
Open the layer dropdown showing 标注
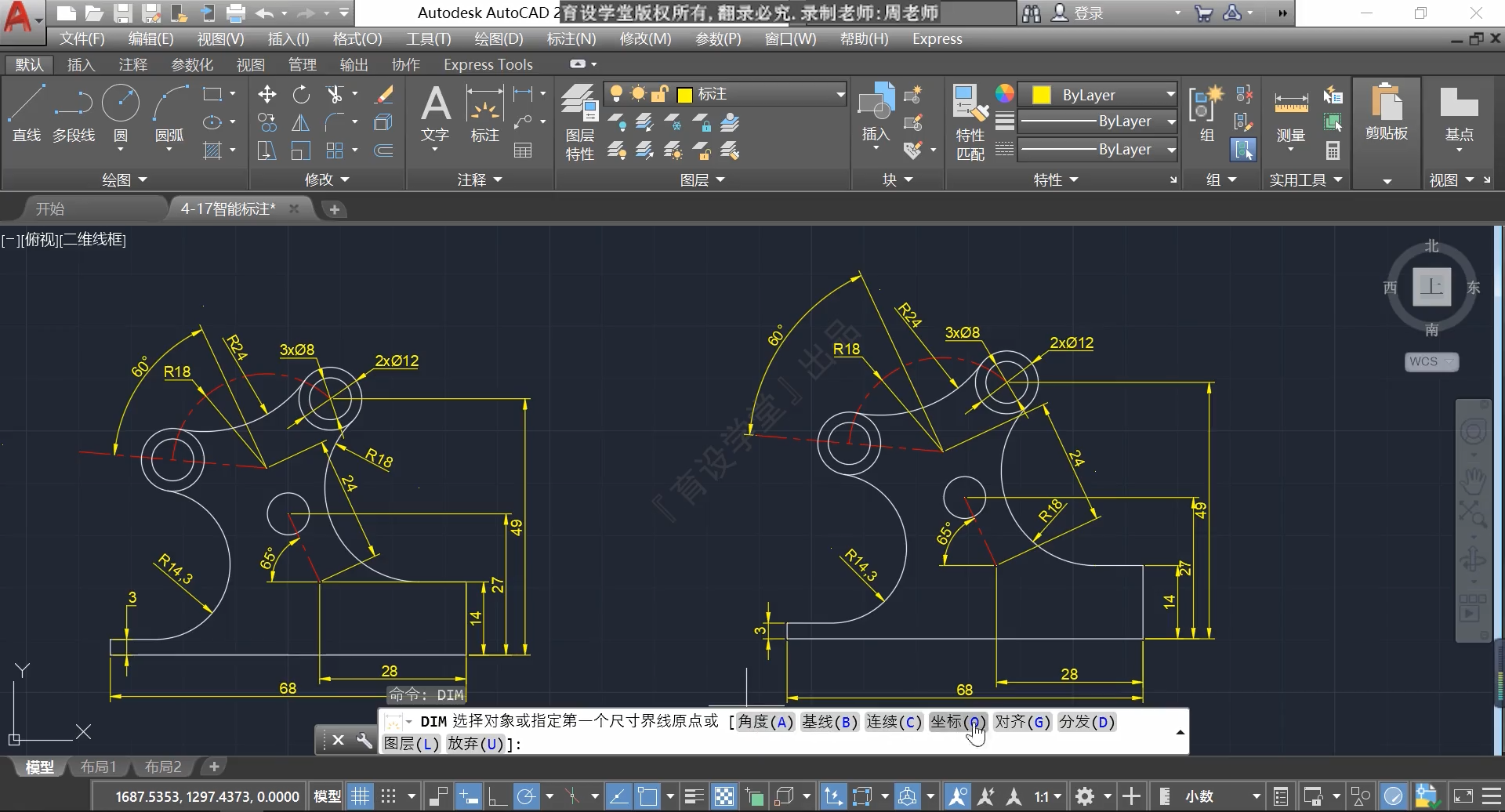(x=725, y=94)
